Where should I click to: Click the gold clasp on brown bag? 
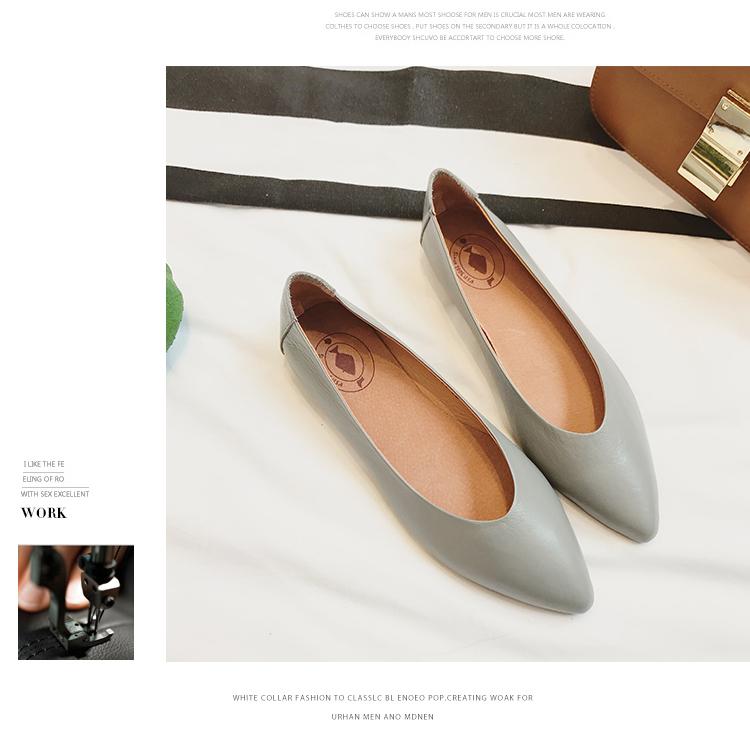tap(714, 144)
